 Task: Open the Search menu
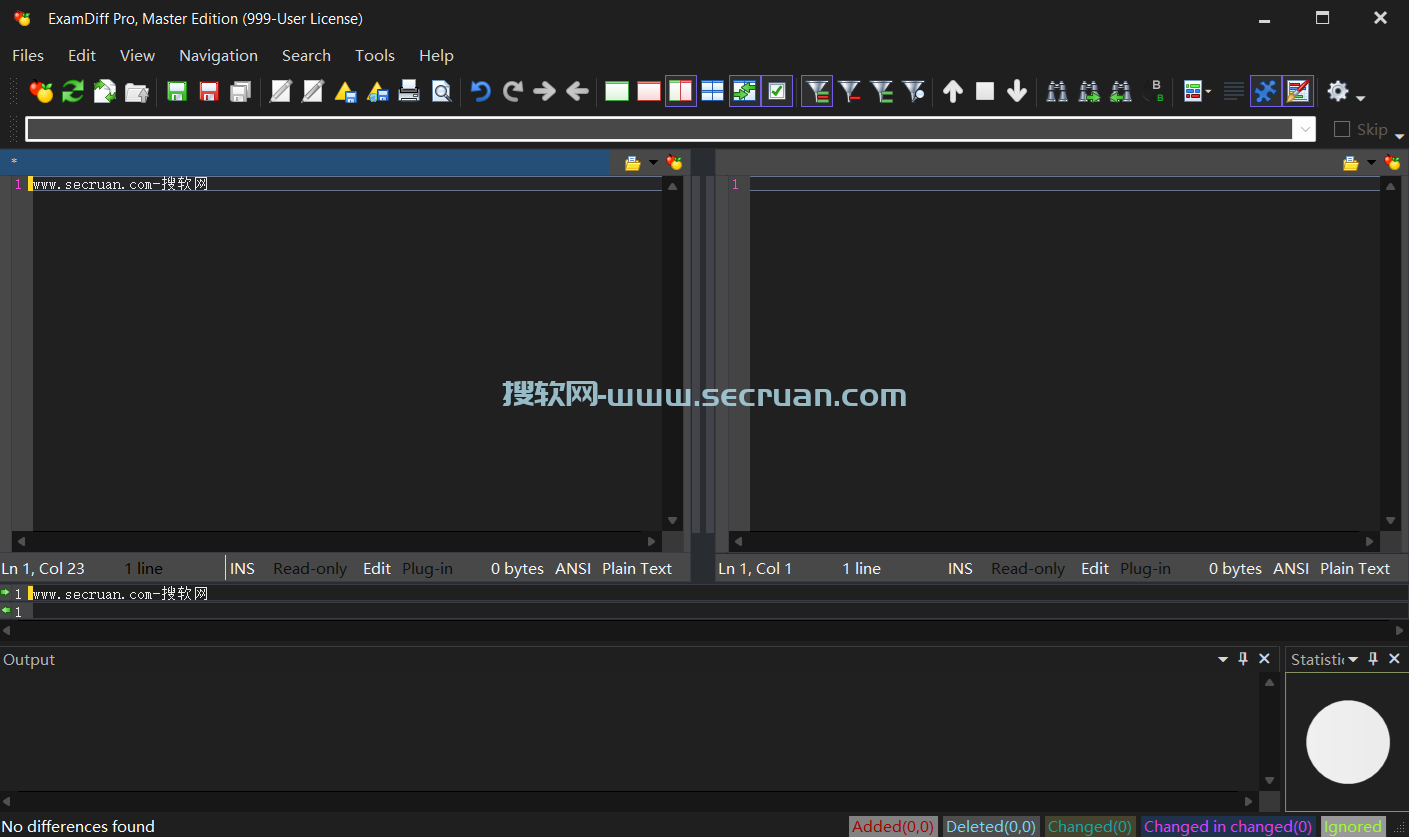click(x=306, y=55)
